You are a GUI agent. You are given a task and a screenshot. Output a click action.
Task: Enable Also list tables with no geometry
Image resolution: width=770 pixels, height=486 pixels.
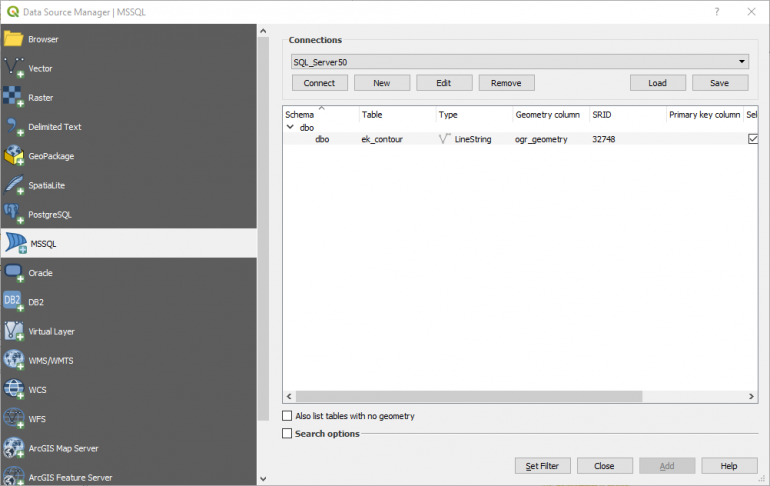288,416
